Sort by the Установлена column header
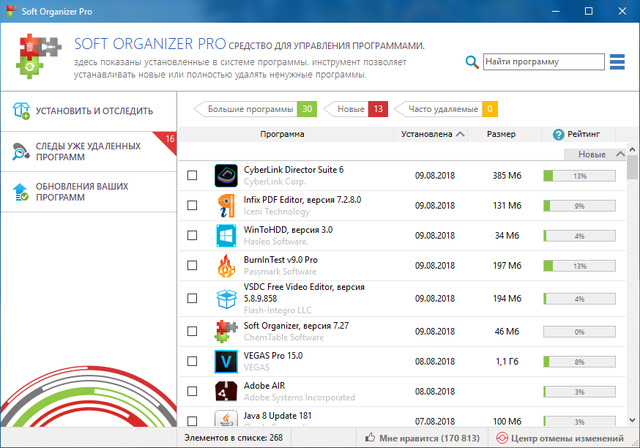Image resolution: width=640 pixels, height=448 pixels. [x=432, y=134]
